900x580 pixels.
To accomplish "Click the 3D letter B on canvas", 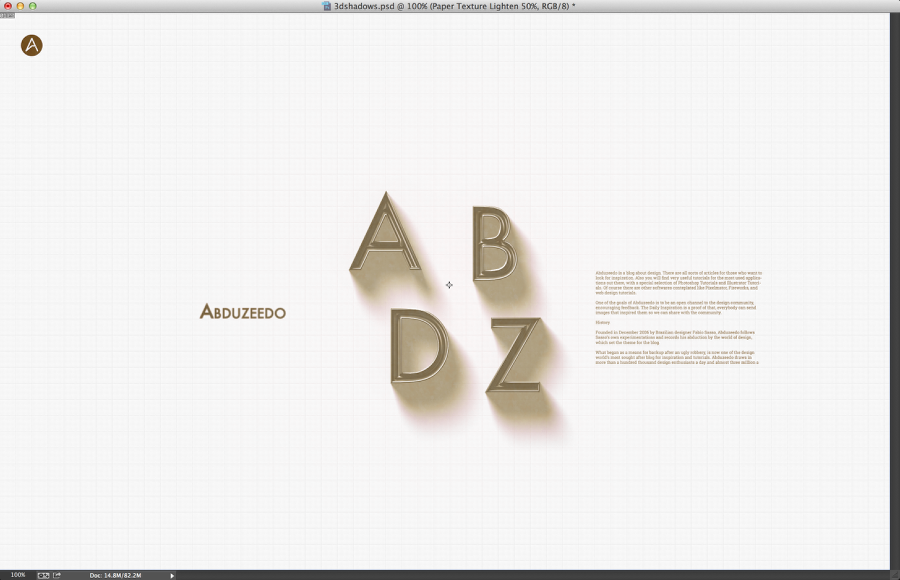I will [494, 243].
